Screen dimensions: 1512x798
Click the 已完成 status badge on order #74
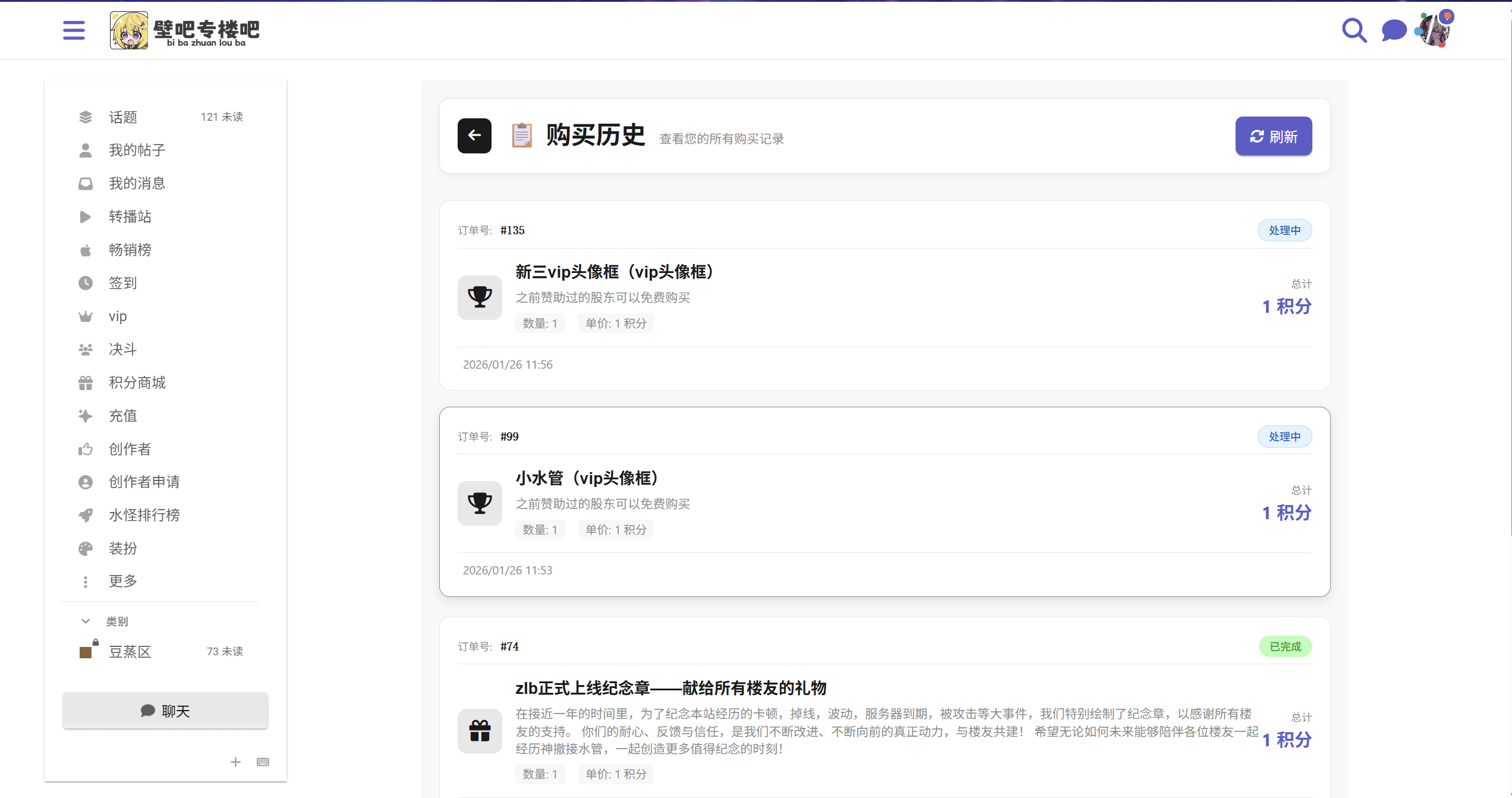click(1285, 646)
